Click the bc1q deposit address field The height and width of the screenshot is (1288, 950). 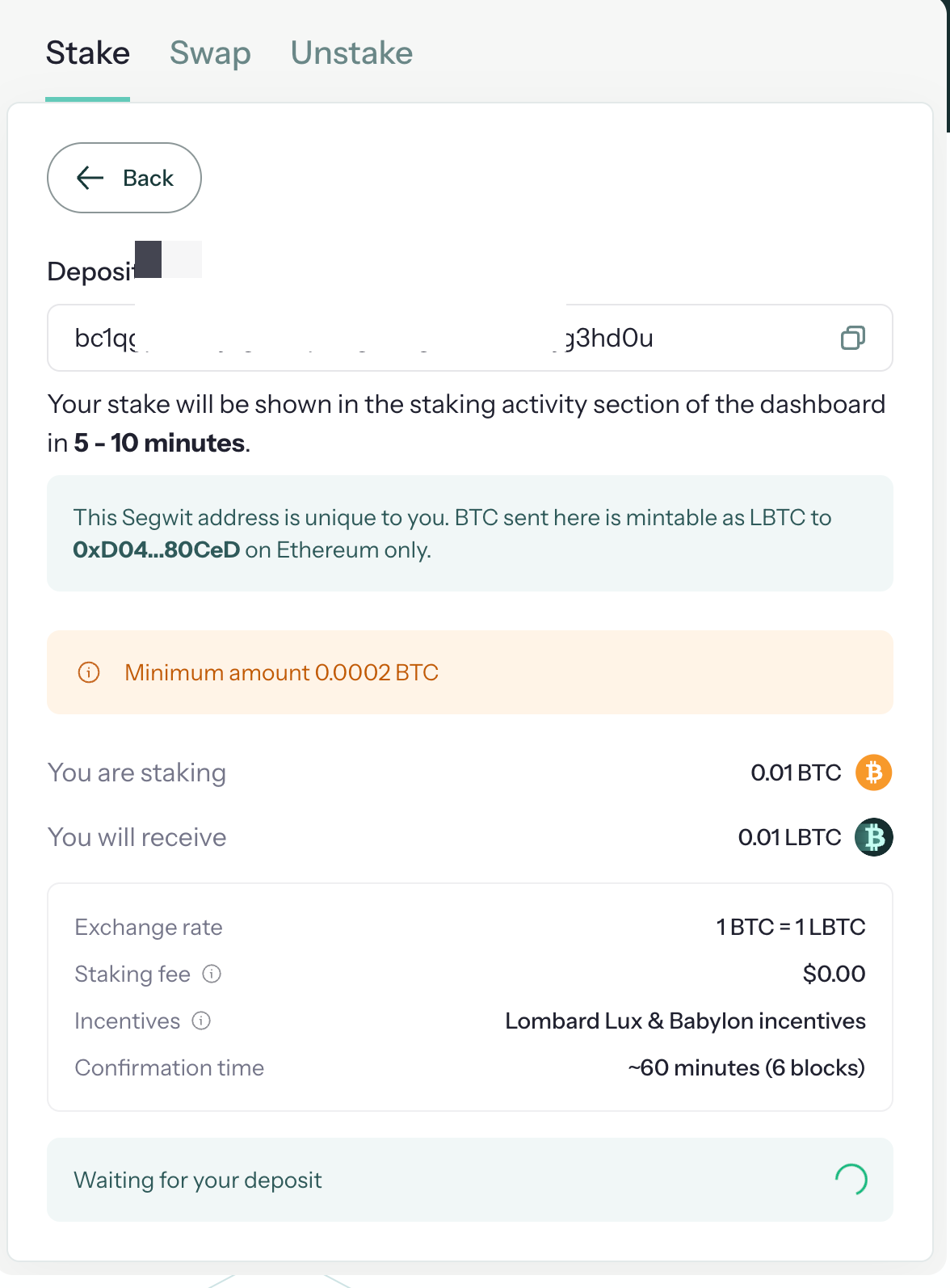(470, 338)
